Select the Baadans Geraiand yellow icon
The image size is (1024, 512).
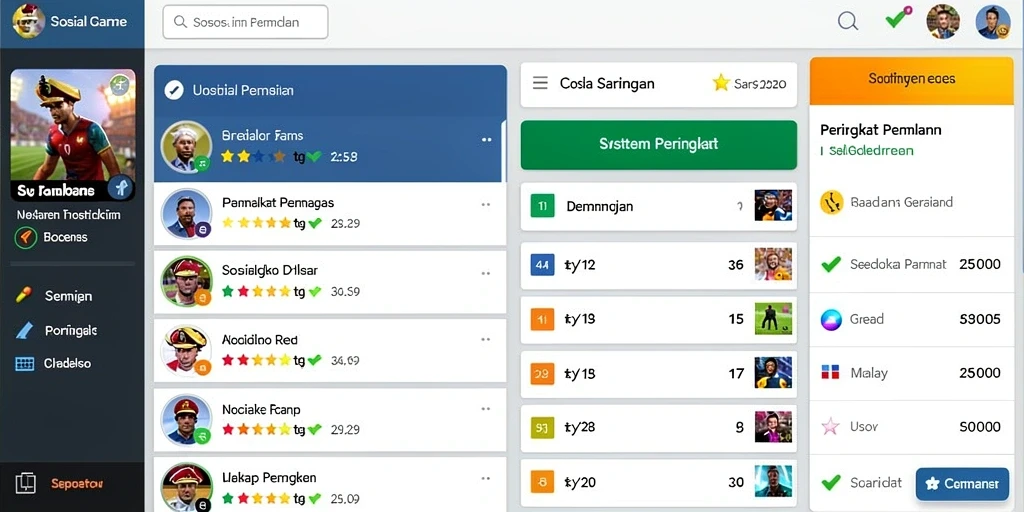point(831,202)
